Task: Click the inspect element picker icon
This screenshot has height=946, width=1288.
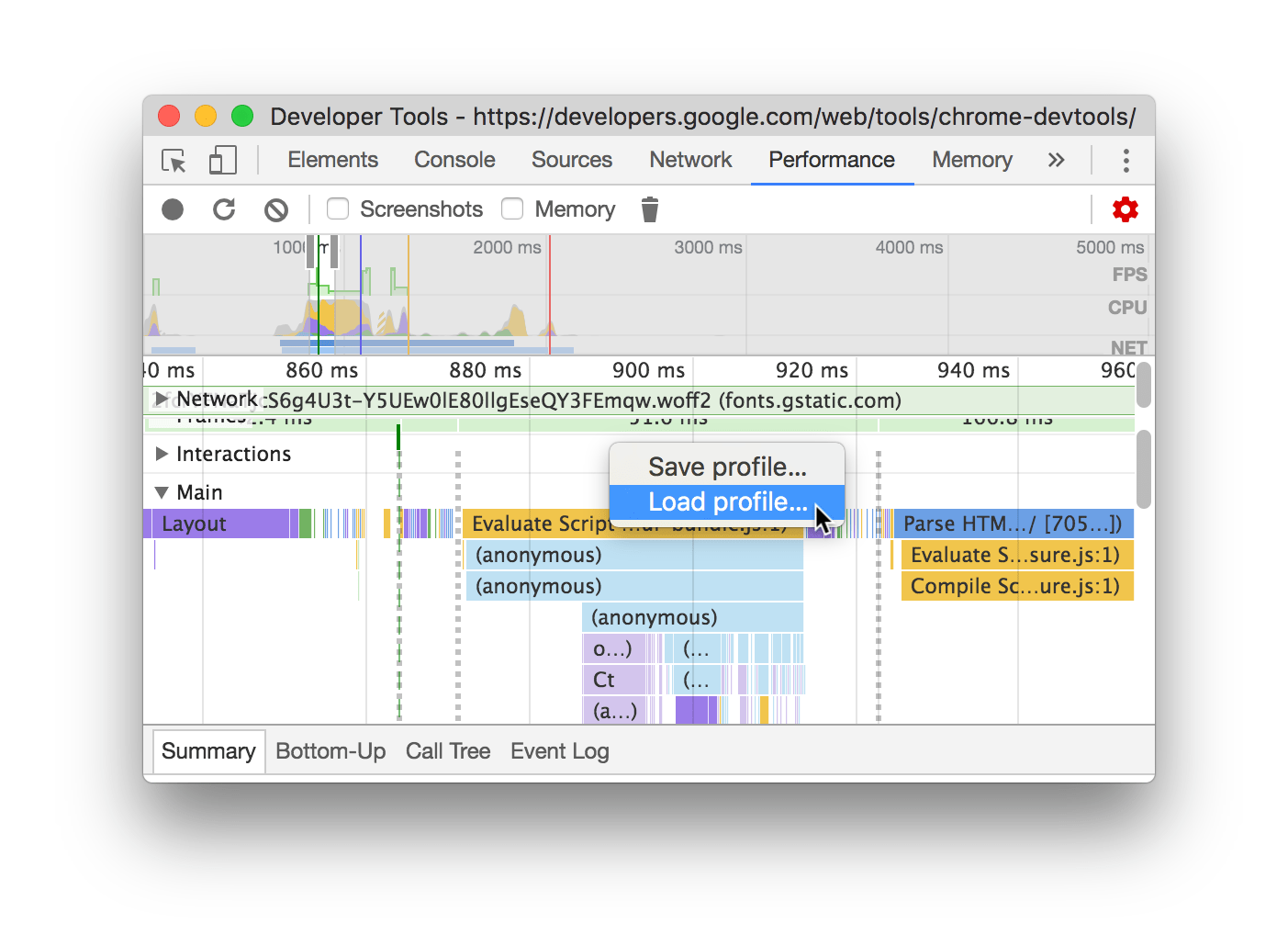Action: pyautogui.click(x=174, y=161)
